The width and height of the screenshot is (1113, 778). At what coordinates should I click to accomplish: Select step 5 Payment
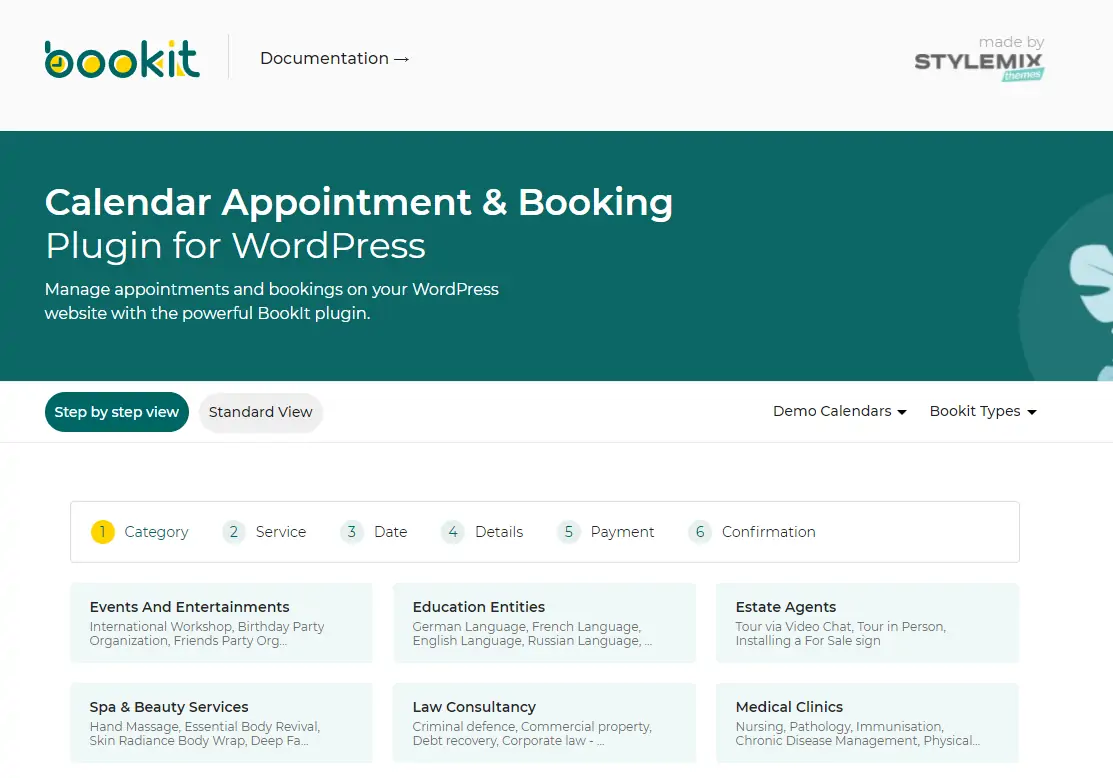[x=605, y=532]
